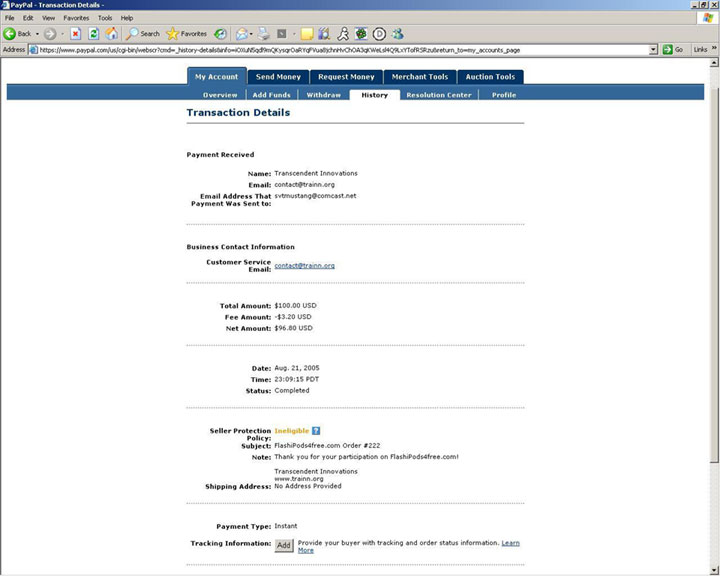Screen dimensions: 720x576
Task: Select the My Account tab
Action: tap(217, 77)
